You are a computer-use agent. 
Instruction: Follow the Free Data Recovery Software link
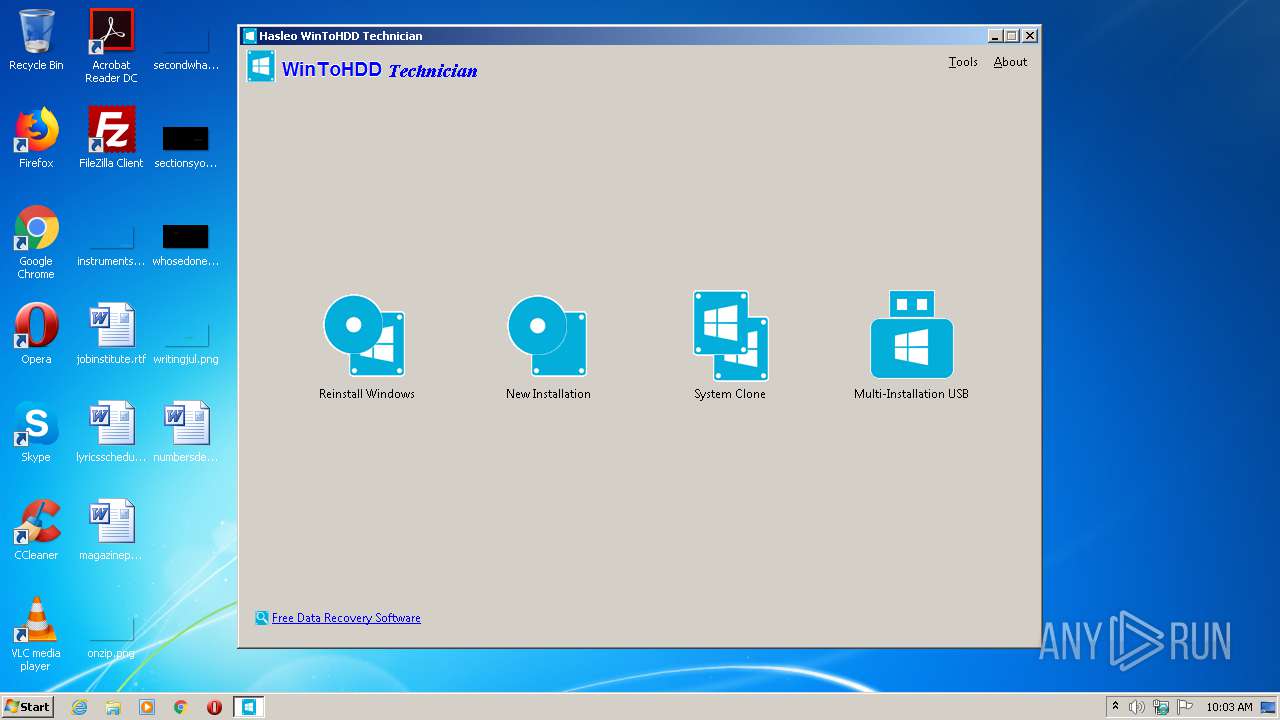tap(346, 618)
